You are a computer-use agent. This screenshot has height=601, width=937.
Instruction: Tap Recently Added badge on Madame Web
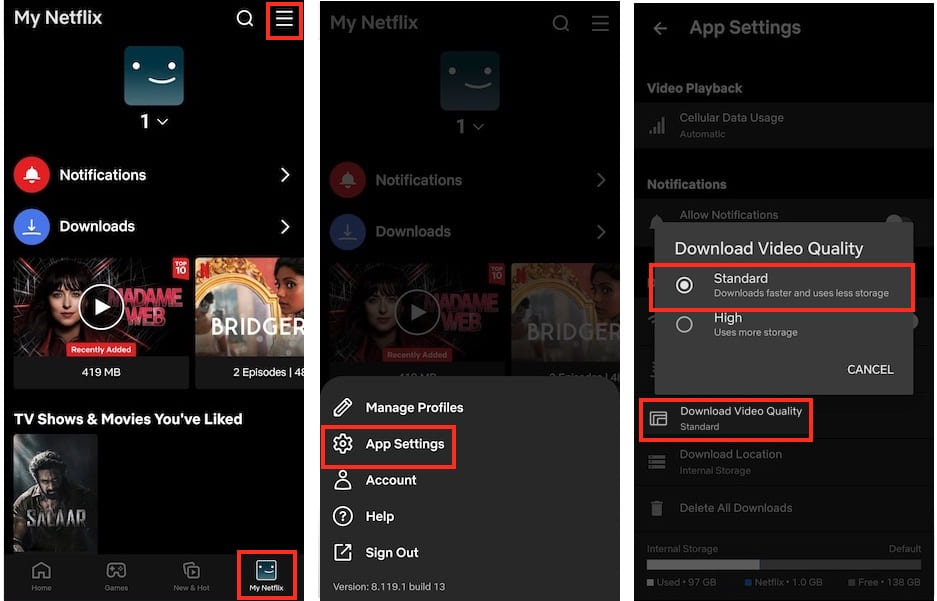[x=101, y=349]
